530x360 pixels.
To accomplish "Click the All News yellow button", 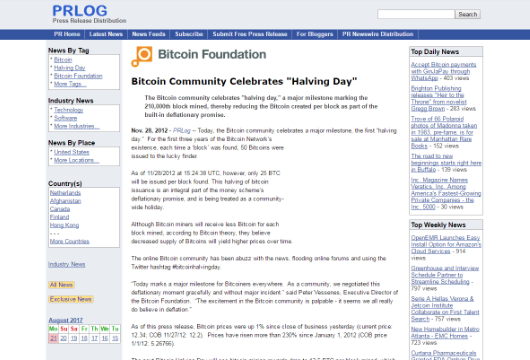I will 61,285.
